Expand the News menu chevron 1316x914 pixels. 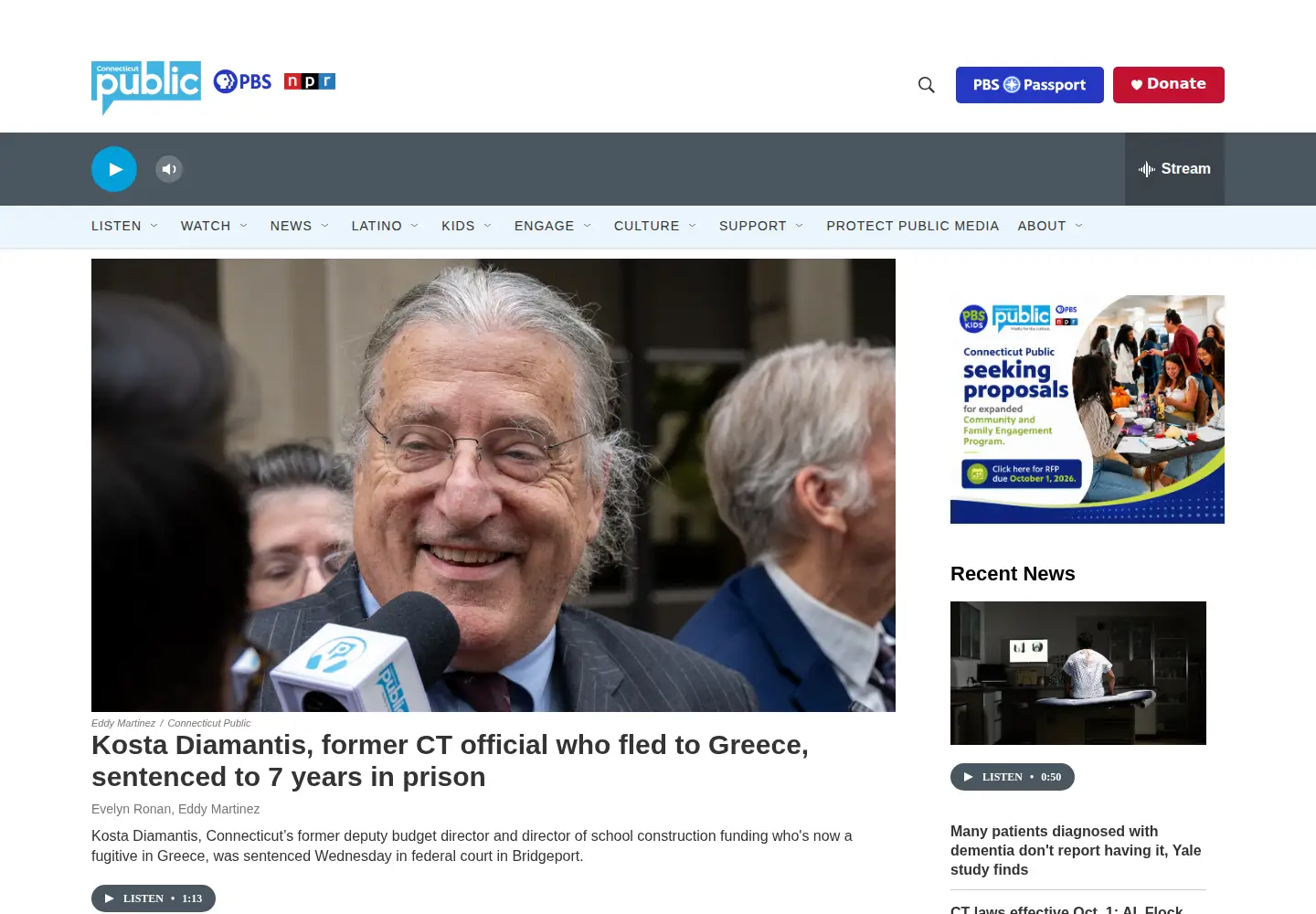(325, 226)
